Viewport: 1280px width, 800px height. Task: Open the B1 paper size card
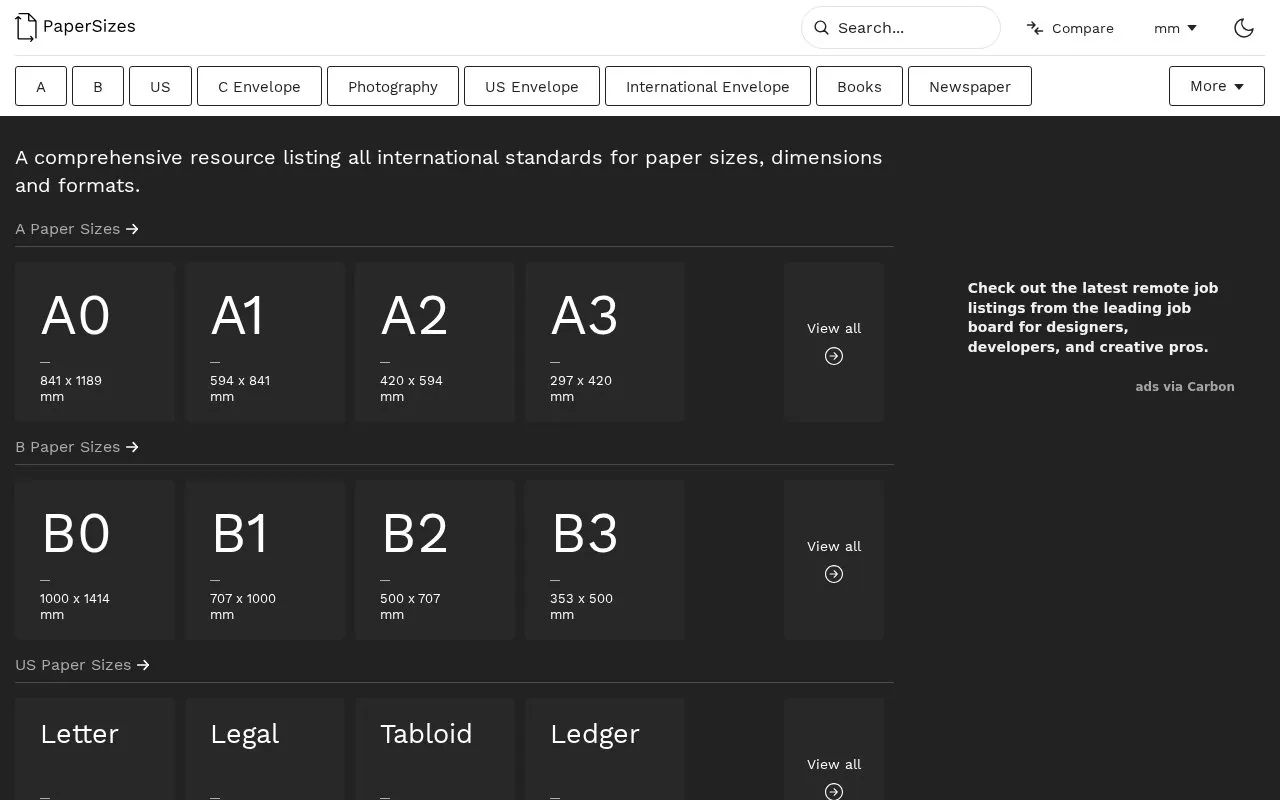[x=265, y=560]
